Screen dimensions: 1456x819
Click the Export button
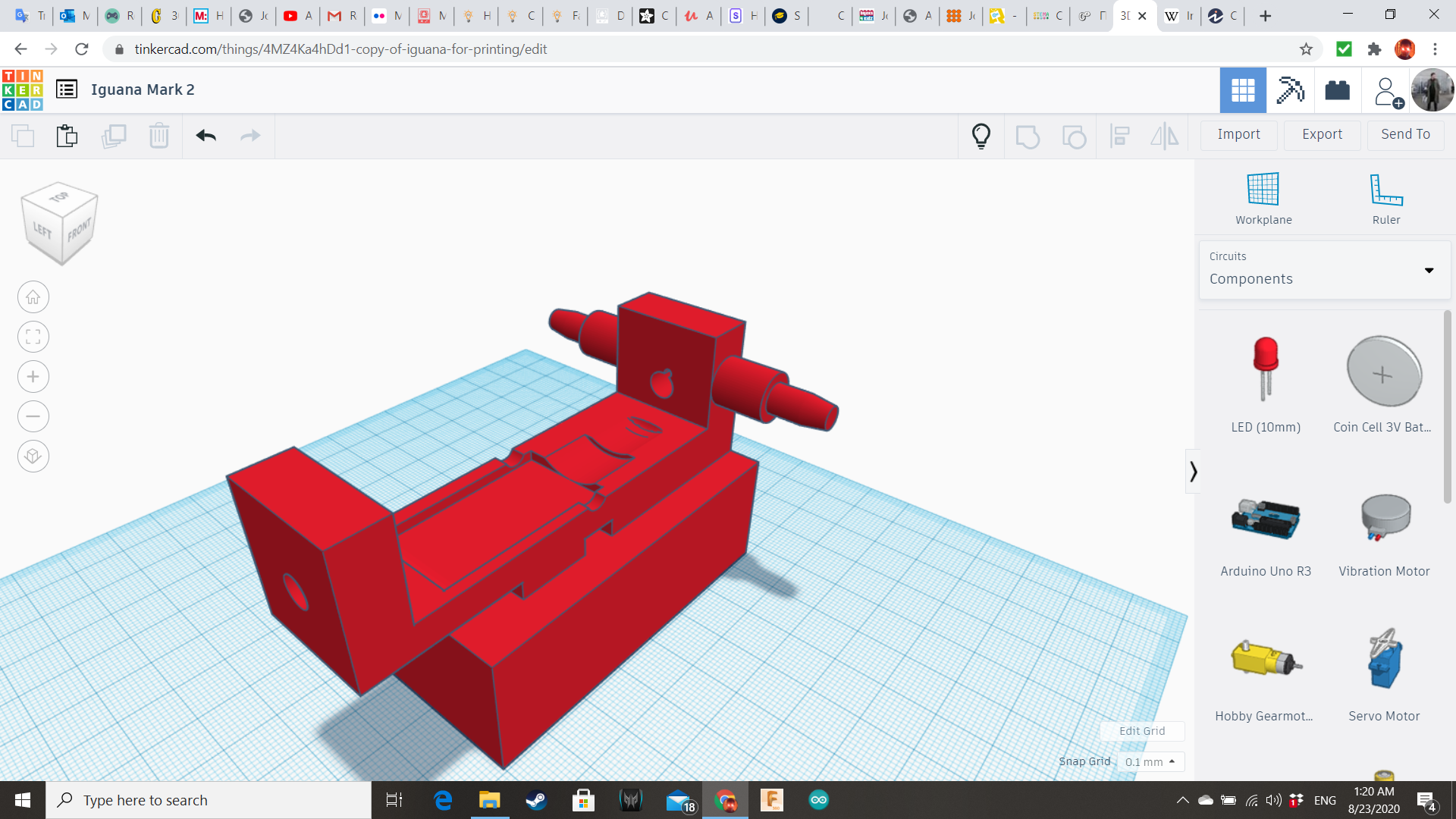tap(1322, 134)
